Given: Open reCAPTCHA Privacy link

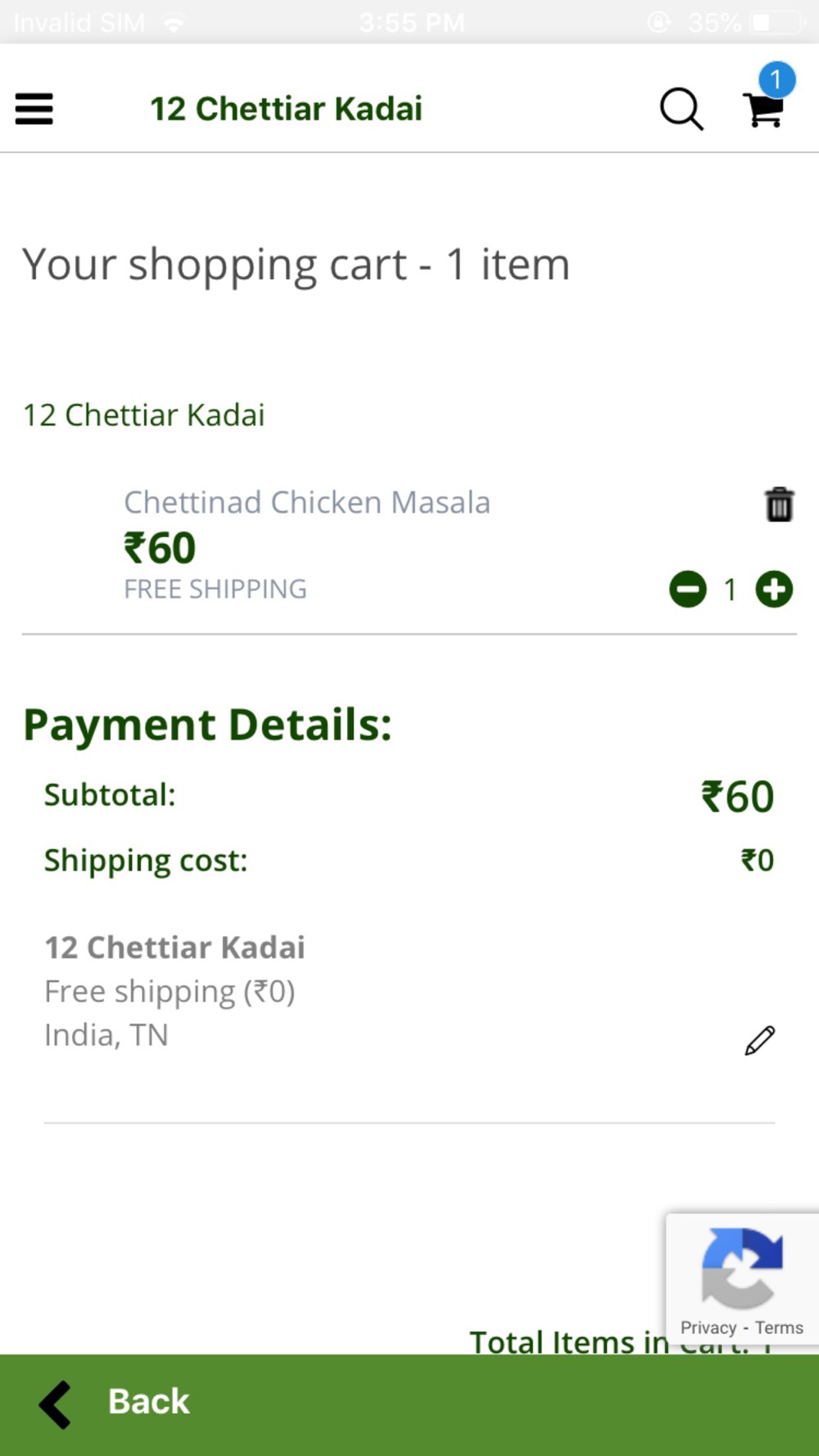Looking at the screenshot, I should tap(708, 1327).
